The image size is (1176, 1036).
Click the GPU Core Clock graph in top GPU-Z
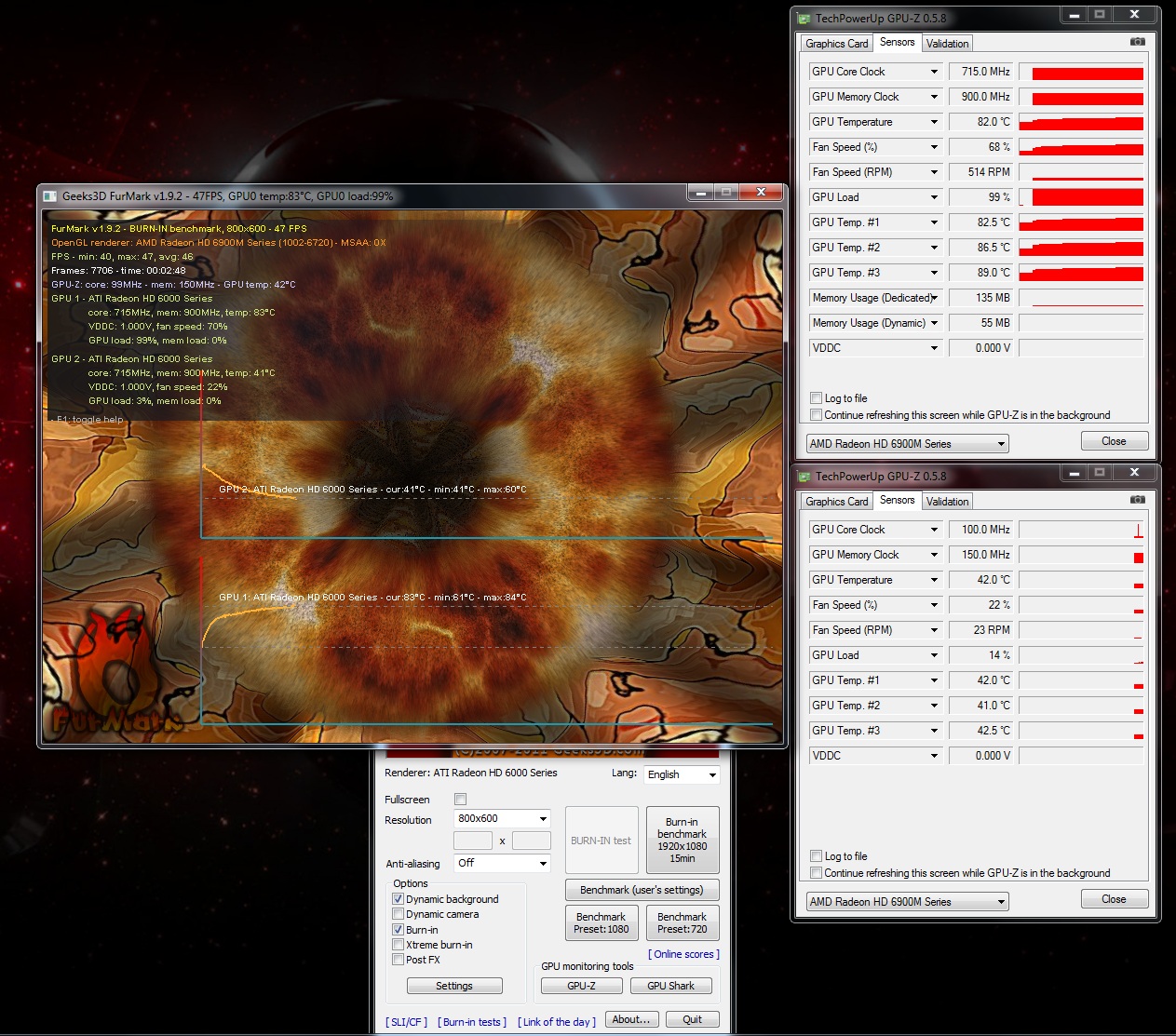pos(1081,72)
